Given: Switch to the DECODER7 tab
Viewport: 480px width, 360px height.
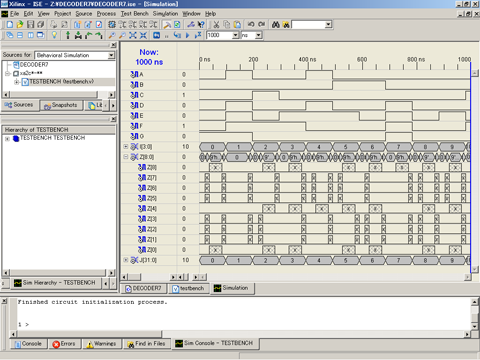Looking at the screenshot, I should click(143, 288).
